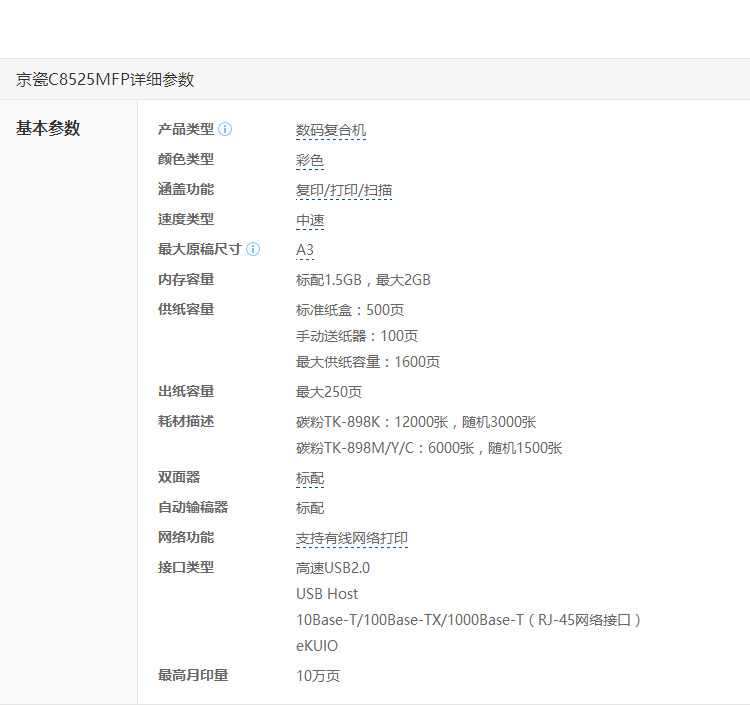Select the 涵盖功能 label
The image size is (750, 705).
click(x=186, y=189)
